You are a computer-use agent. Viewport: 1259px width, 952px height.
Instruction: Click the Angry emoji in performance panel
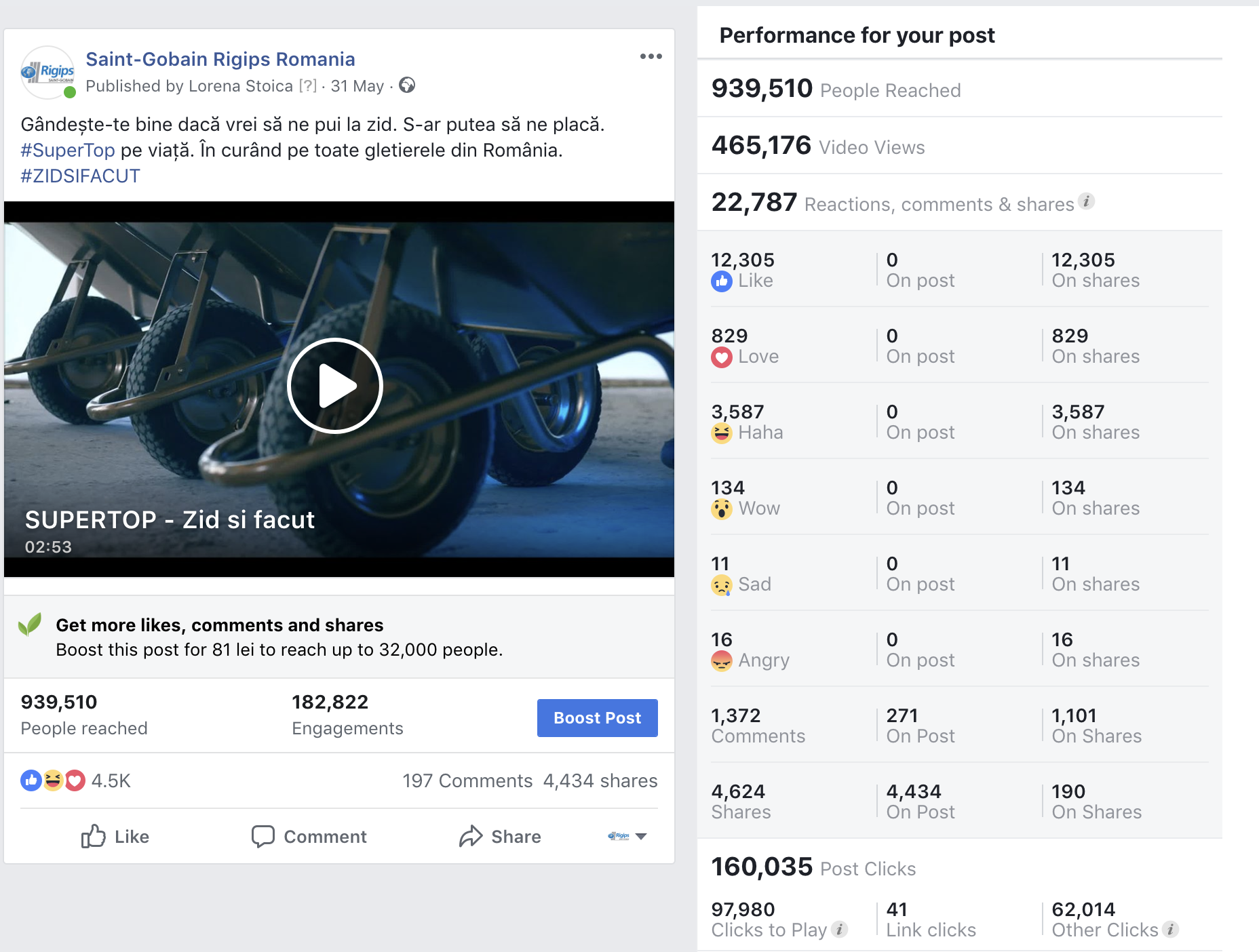pyautogui.click(x=722, y=660)
